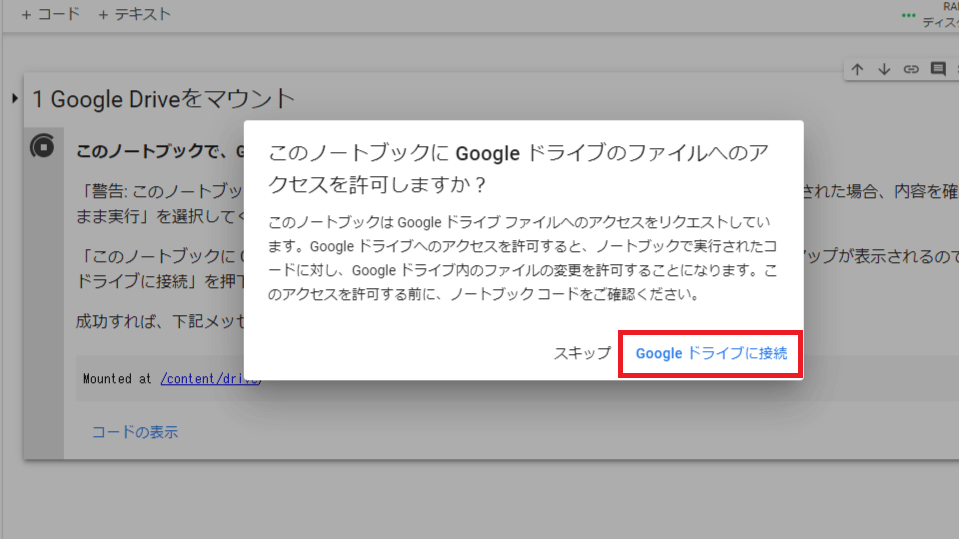Add a new code cell with + コード

coord(50,14)
